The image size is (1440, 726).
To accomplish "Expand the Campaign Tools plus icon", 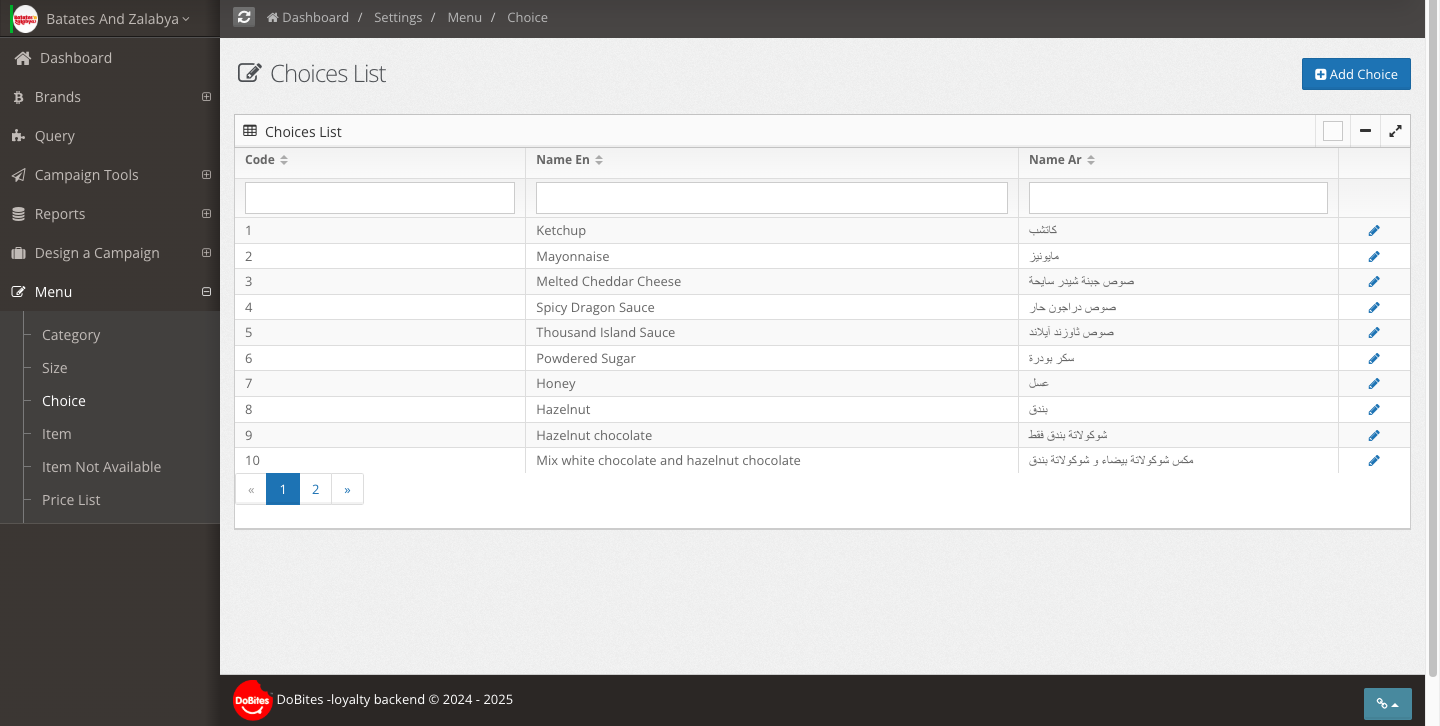I will pyautogui.click(x=206, y=175).
